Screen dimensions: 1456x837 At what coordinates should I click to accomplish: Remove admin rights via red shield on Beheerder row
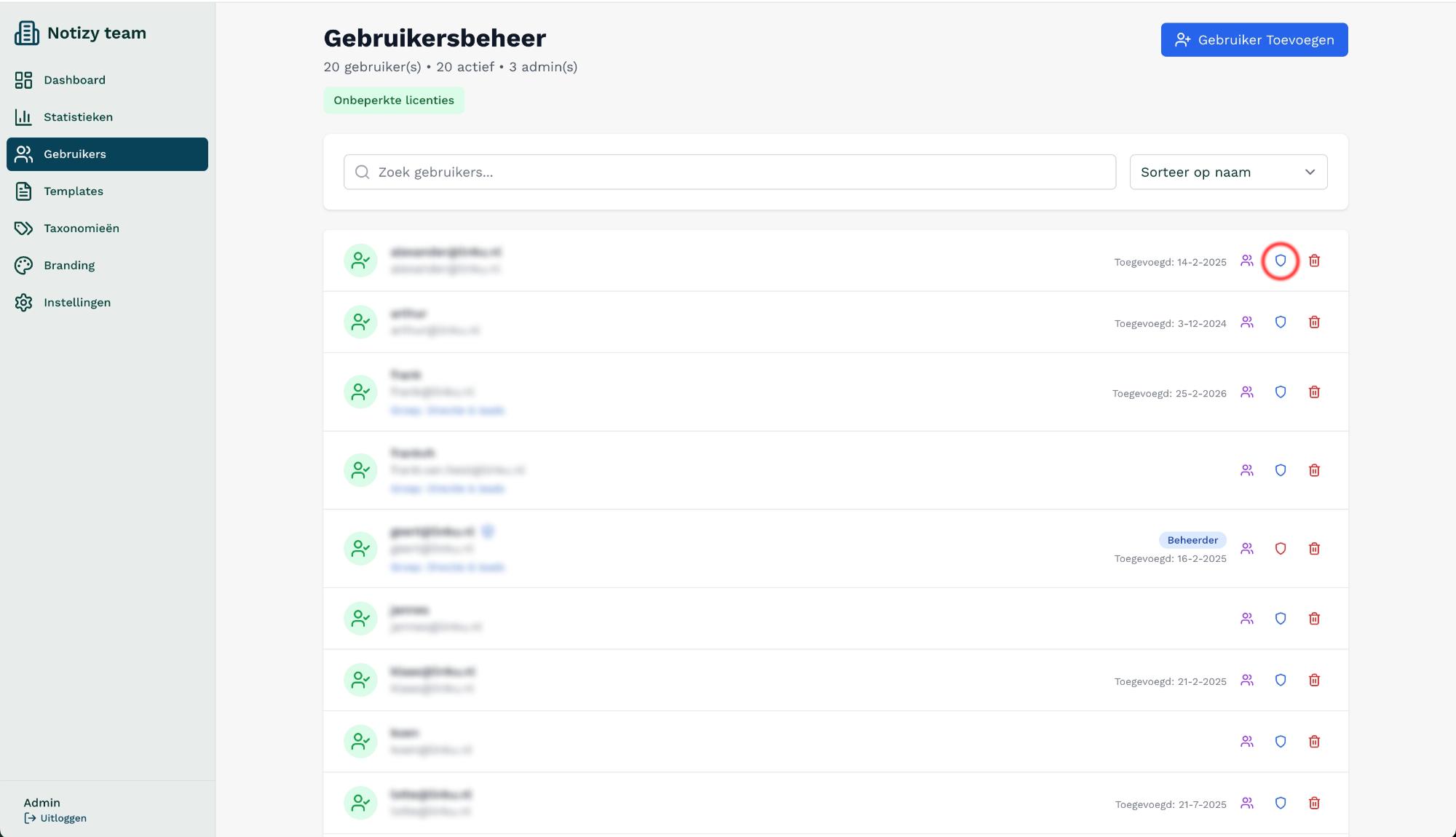coord(1280,549)
